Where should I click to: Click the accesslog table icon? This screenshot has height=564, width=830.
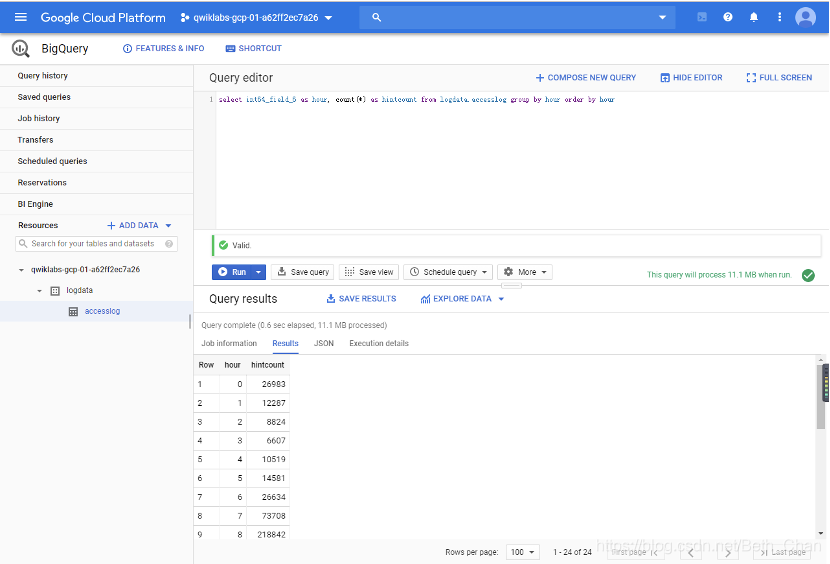74,311
